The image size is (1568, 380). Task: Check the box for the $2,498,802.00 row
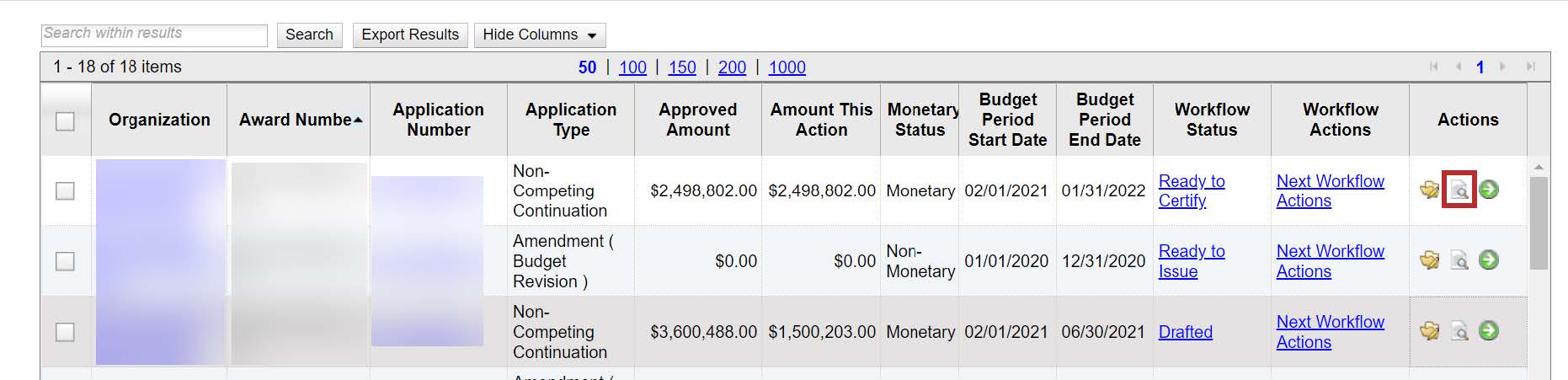[65, 191]
